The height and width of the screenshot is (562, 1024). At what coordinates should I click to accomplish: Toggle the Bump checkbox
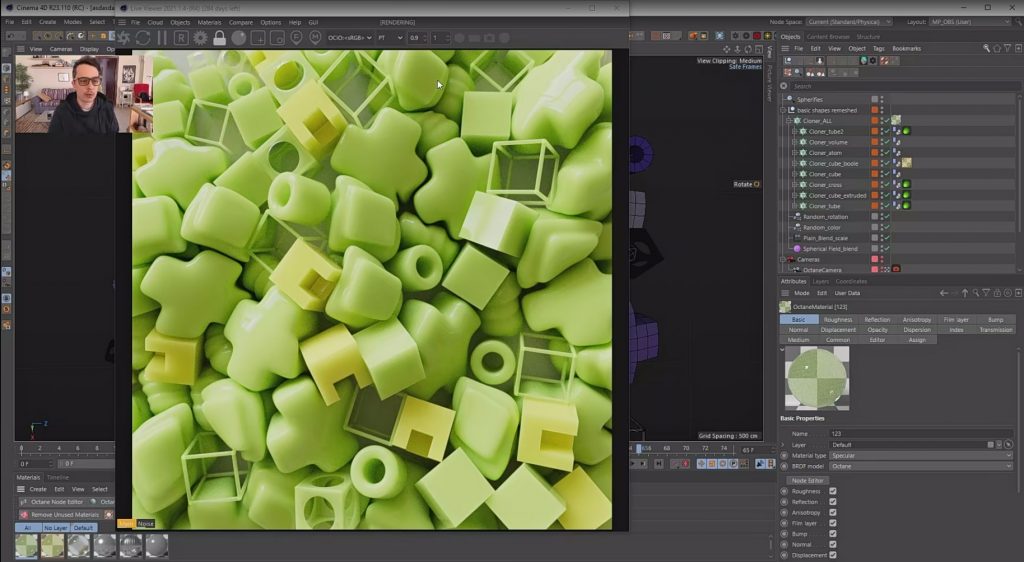[x=833, y=533]
